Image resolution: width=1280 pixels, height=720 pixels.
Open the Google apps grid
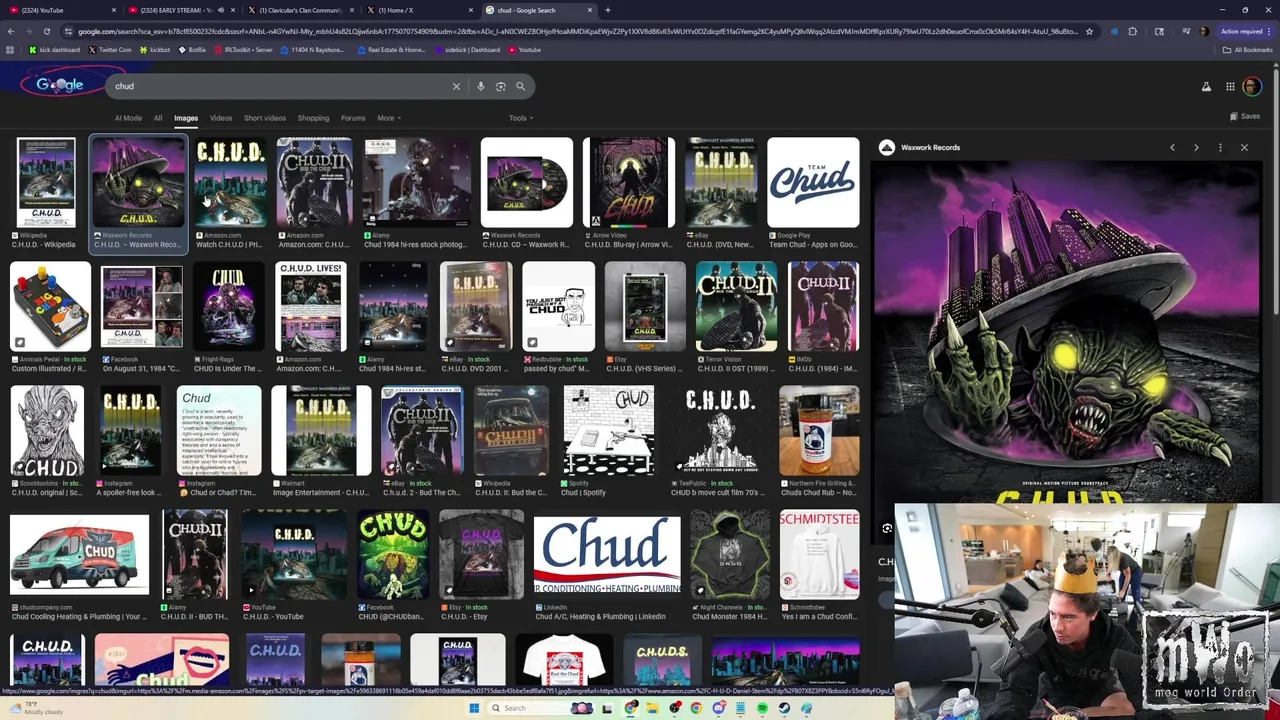[x=1230, y=87]
